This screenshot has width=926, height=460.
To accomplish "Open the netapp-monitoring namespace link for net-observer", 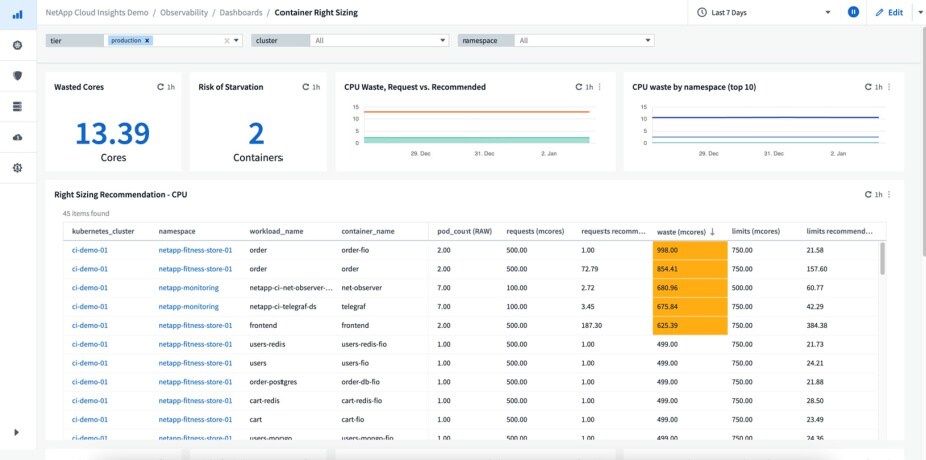I will pos(187,287).
